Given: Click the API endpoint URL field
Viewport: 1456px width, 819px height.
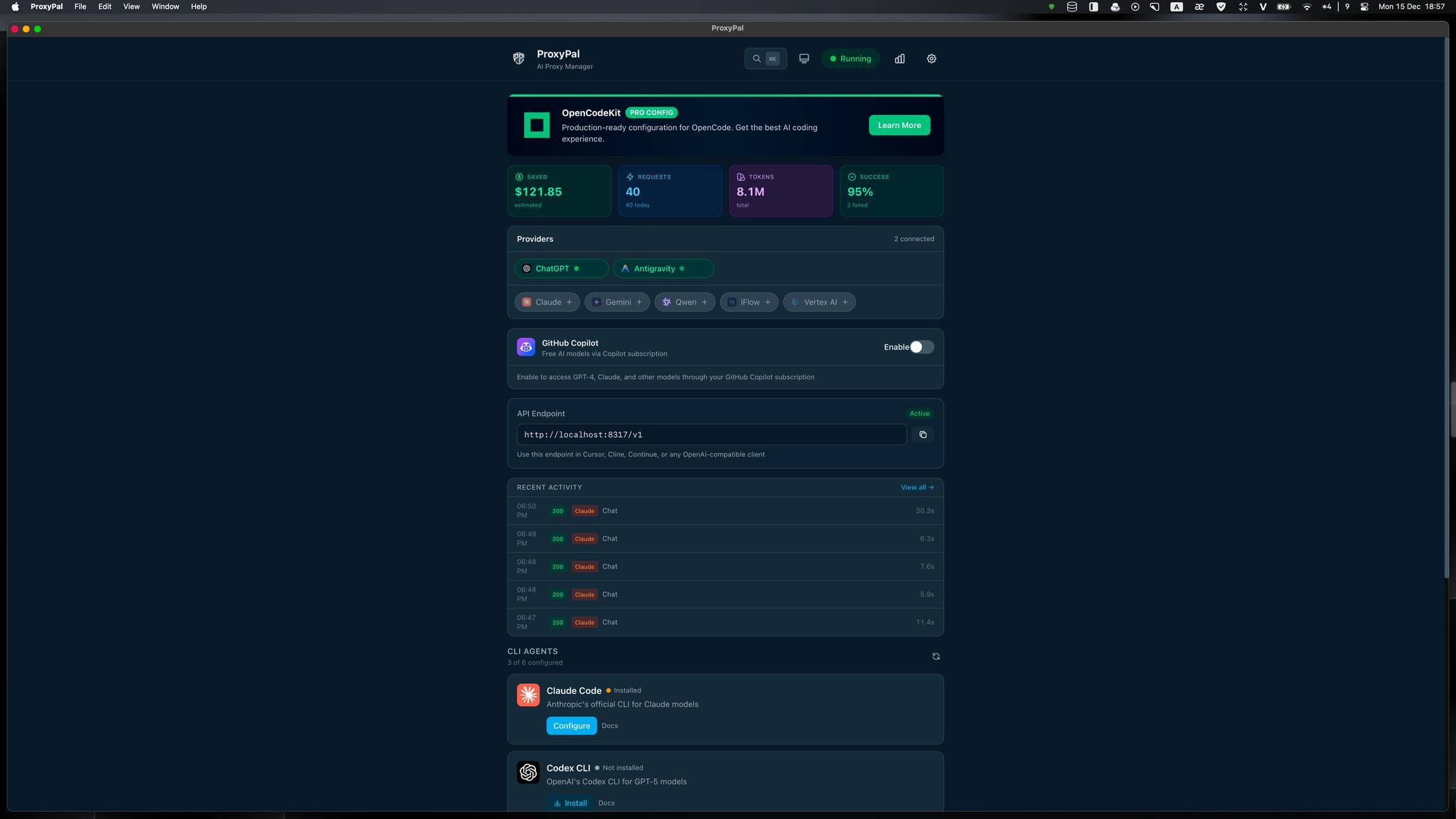Looking at the screenshot, I should tap(711, 434).
